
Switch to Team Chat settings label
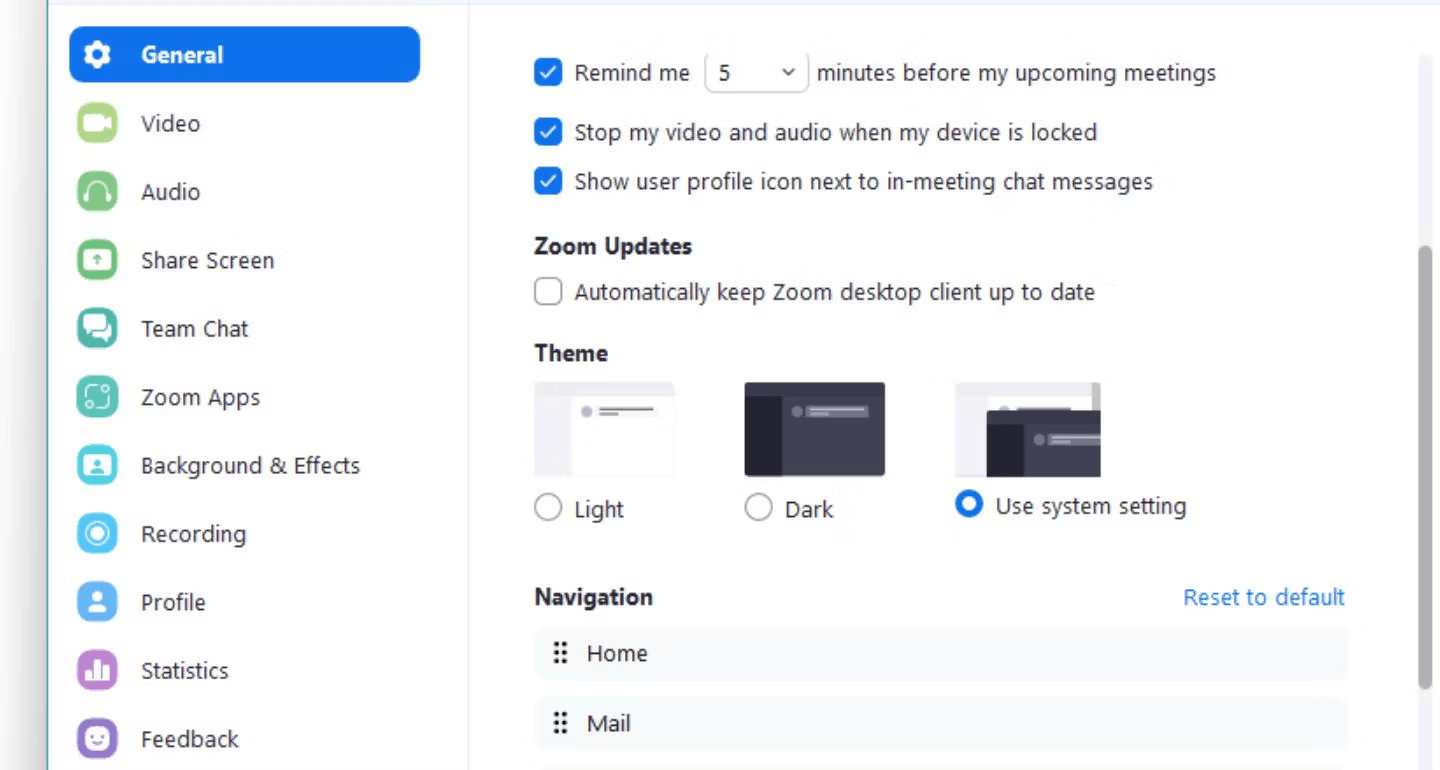[x=194, y=329]
